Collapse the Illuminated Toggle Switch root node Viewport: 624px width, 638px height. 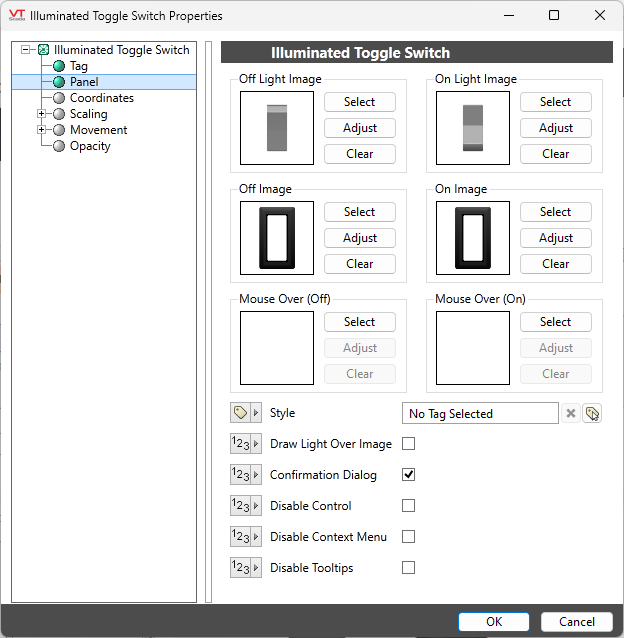point(26,50)
